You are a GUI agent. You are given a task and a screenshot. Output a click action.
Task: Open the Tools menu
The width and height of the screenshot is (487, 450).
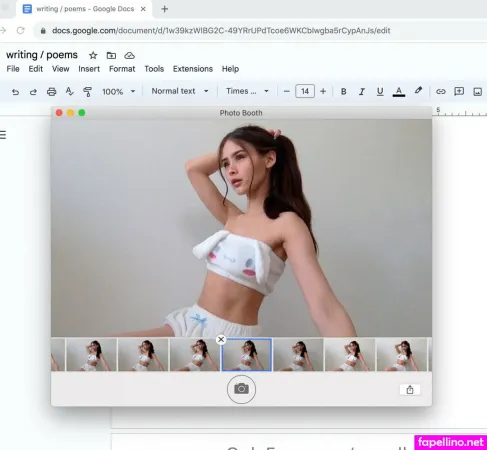point(154,69)
